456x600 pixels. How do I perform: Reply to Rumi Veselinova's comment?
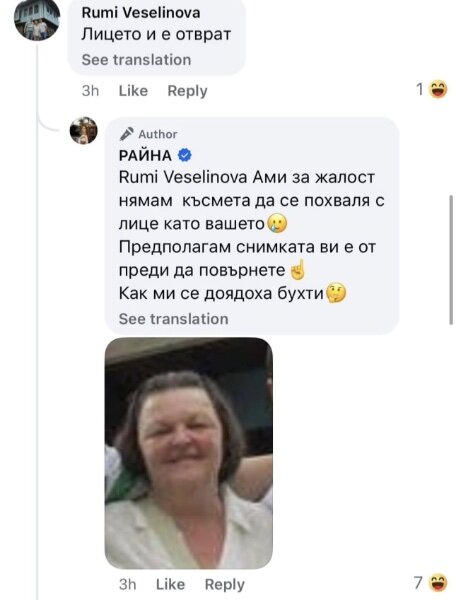(187, 91)
